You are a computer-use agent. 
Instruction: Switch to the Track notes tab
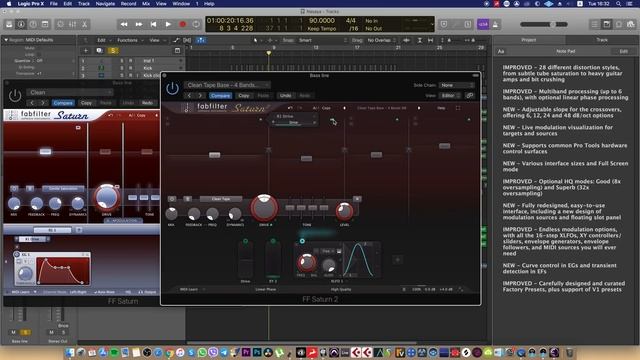[602, 40]
